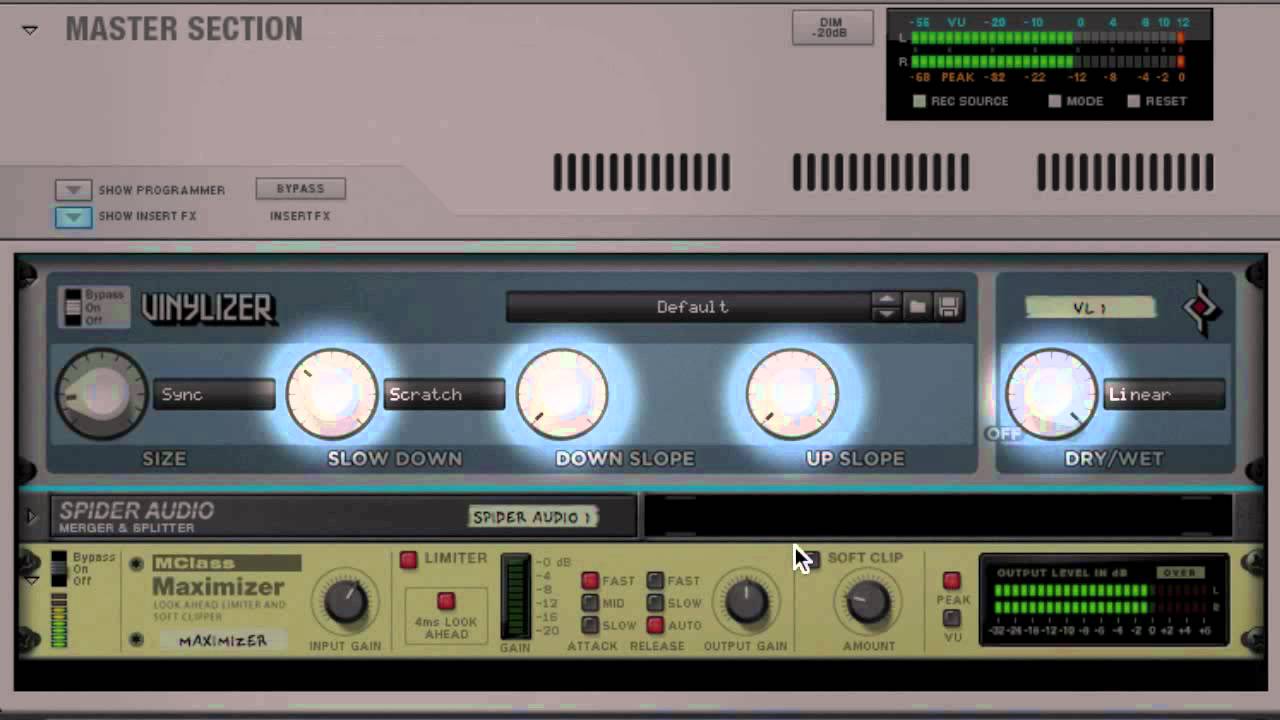Select AUTO release on the Maximizer
Image resolution: width=1280 pixels, height=720 pixels.
(655, 625)
